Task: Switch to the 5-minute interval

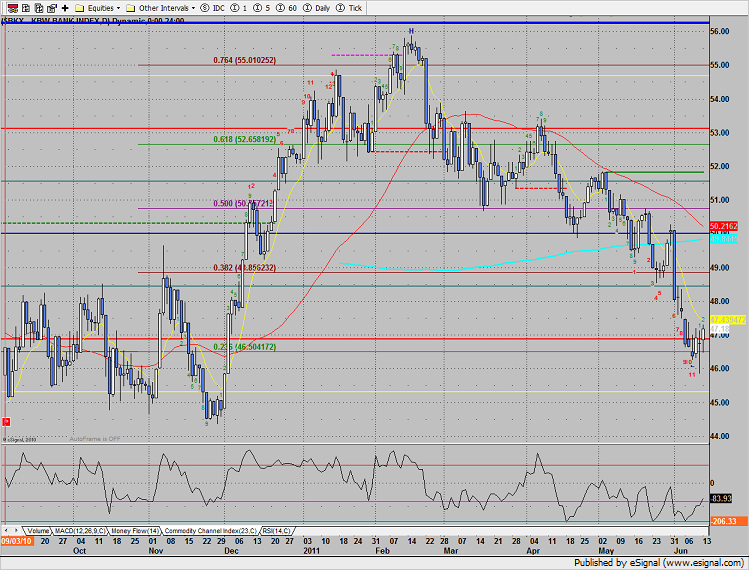Action: [262, 8]
